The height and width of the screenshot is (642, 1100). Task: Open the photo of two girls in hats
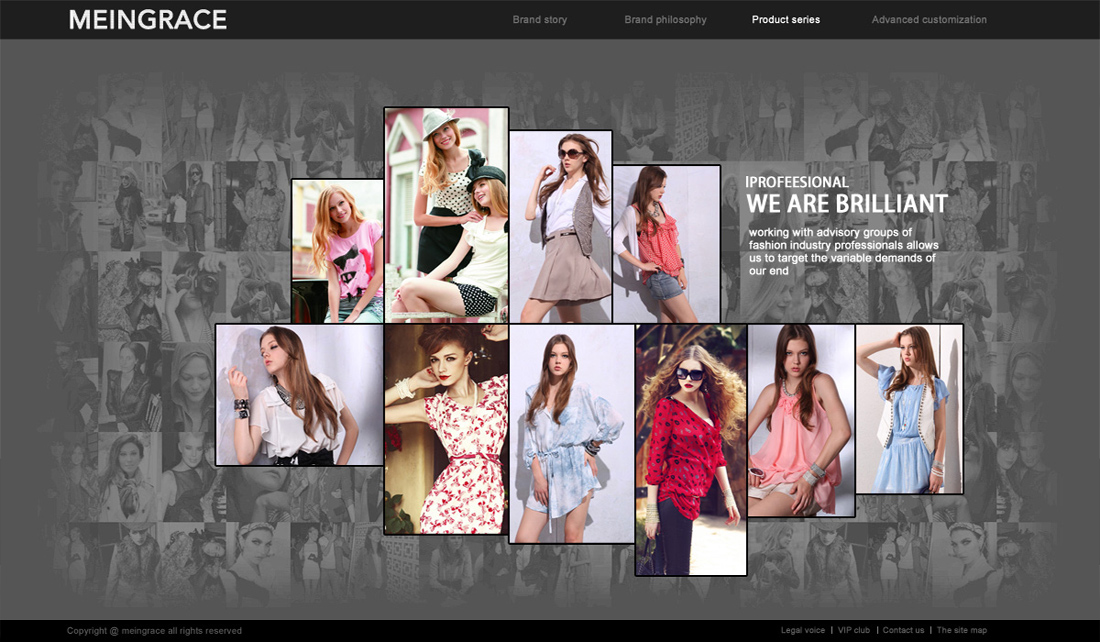coord(446,215)
